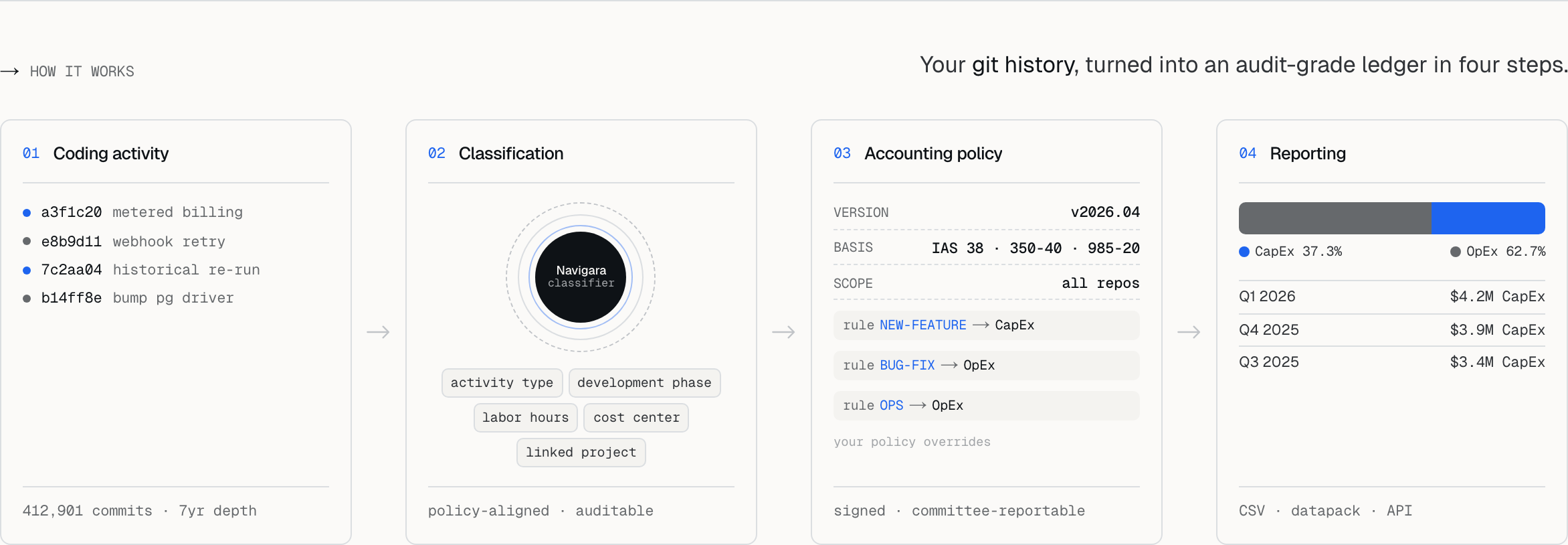Image resolution: width=1568 pixels, height=545 pixels.
Task: Click the headline about git history ledger
Action: pyautogui.click(x=1244, y=65)
